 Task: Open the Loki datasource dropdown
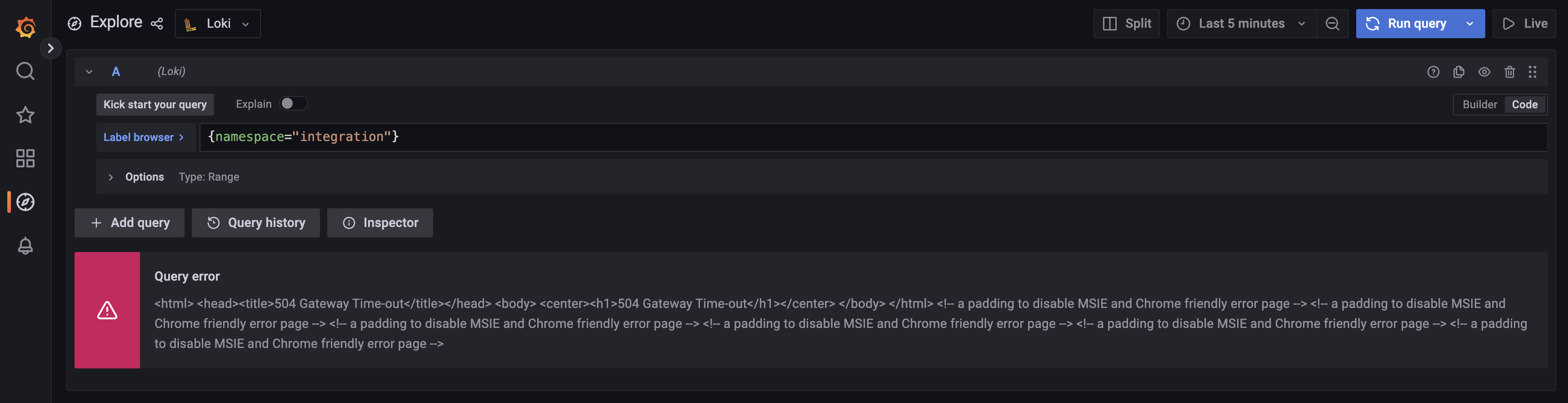tap(217, 23)
